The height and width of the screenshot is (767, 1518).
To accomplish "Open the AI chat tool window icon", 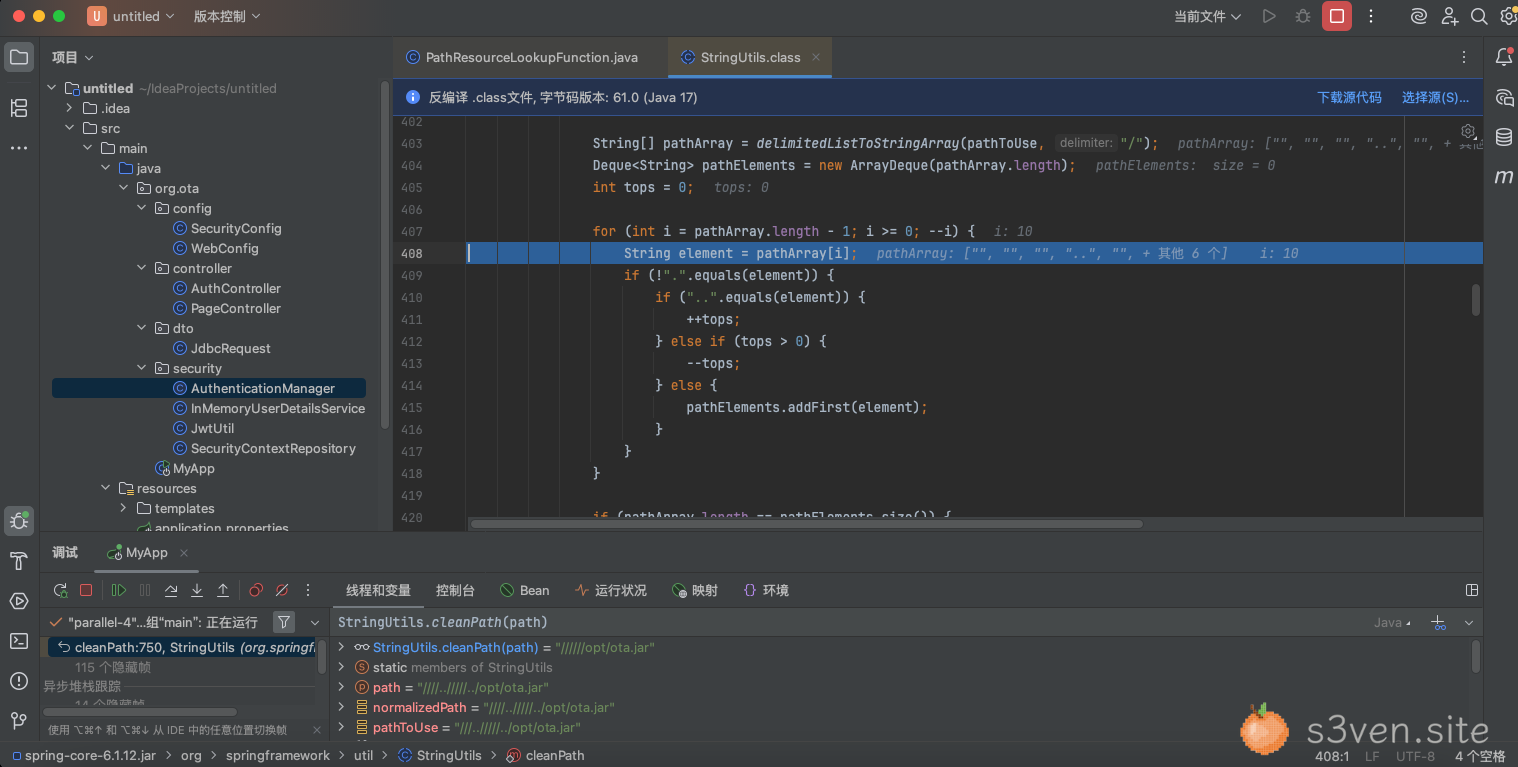I will pyautogui.click(x=1504, y=97).
